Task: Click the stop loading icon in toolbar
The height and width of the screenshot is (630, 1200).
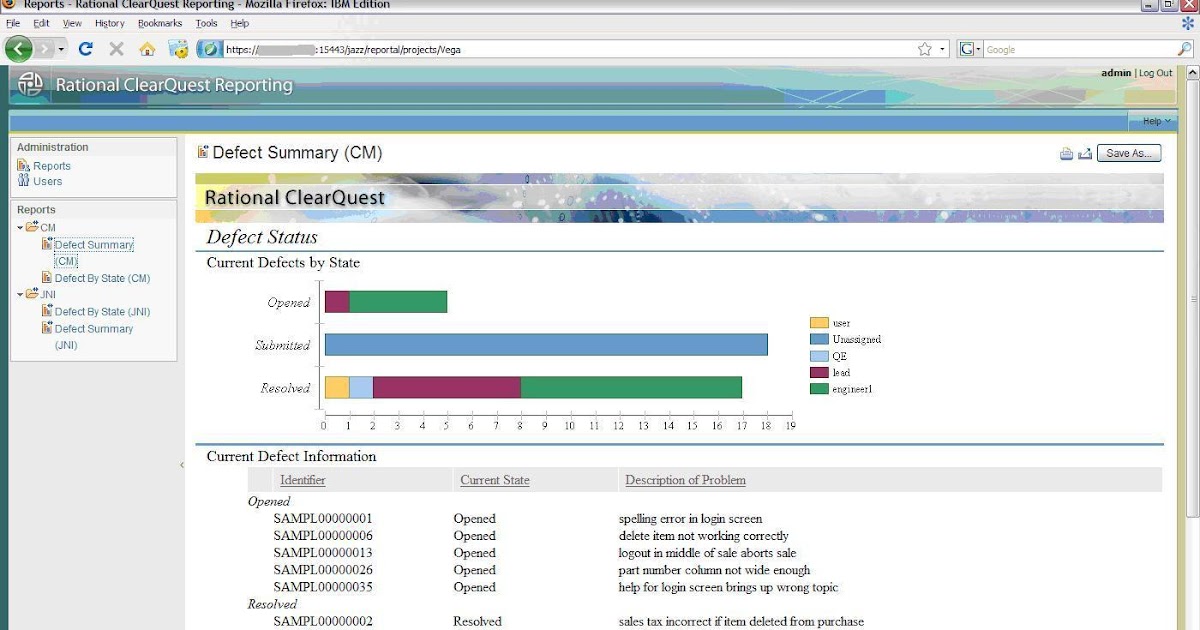Action: pos(115,48)
